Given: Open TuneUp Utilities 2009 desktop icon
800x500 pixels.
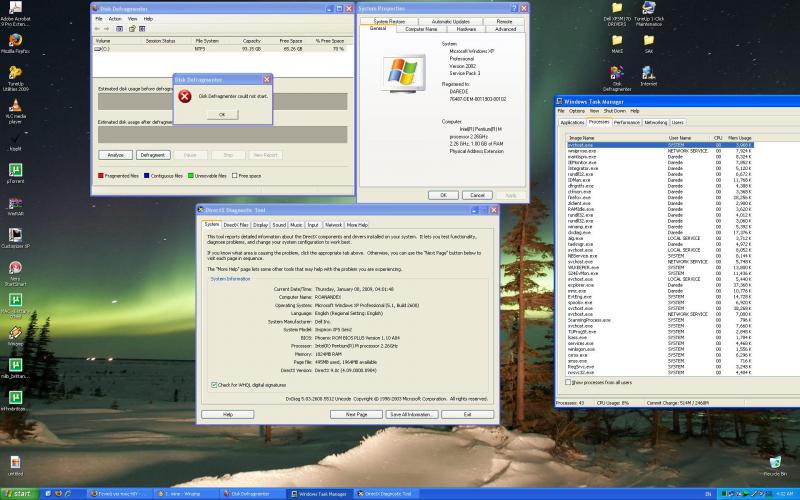Looking at the screenshot, I should [15, 73].
